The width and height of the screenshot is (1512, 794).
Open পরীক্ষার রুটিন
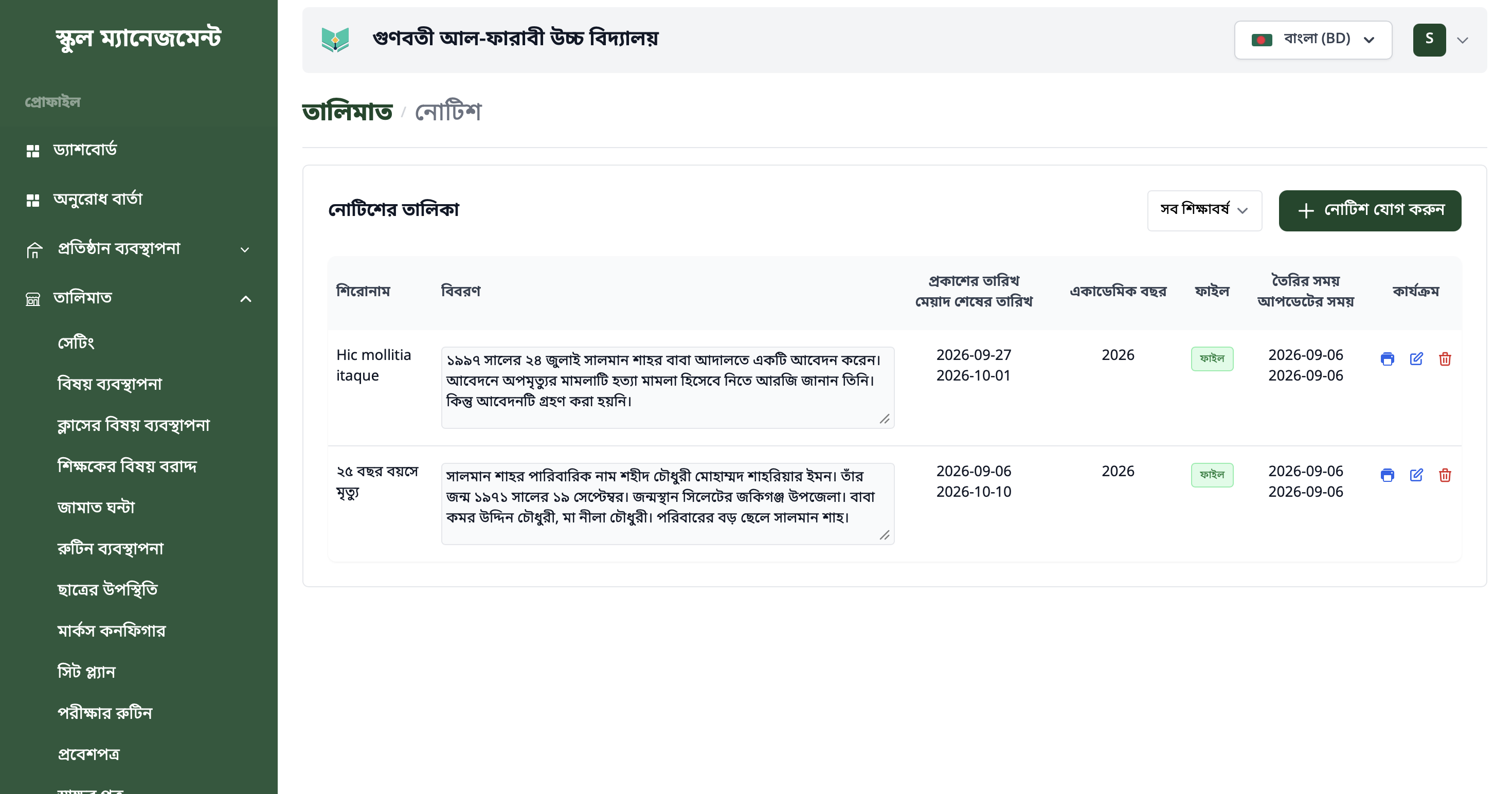pos(105,712)
